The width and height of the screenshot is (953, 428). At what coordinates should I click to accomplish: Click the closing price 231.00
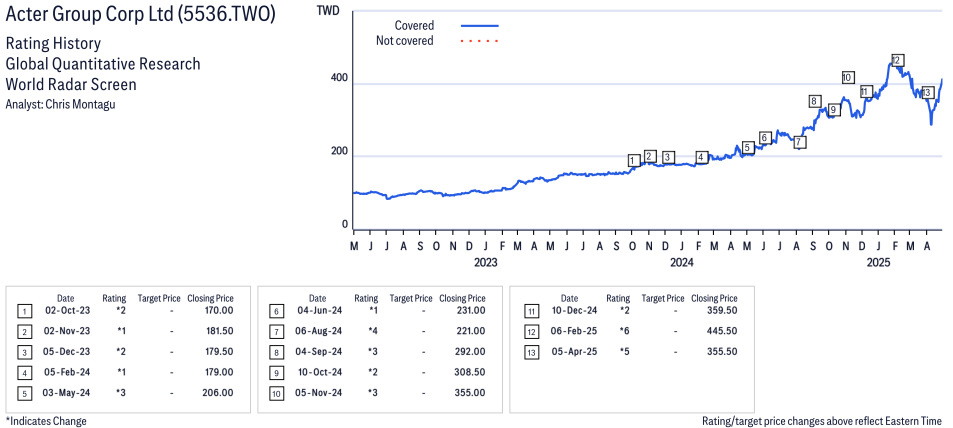470,311
